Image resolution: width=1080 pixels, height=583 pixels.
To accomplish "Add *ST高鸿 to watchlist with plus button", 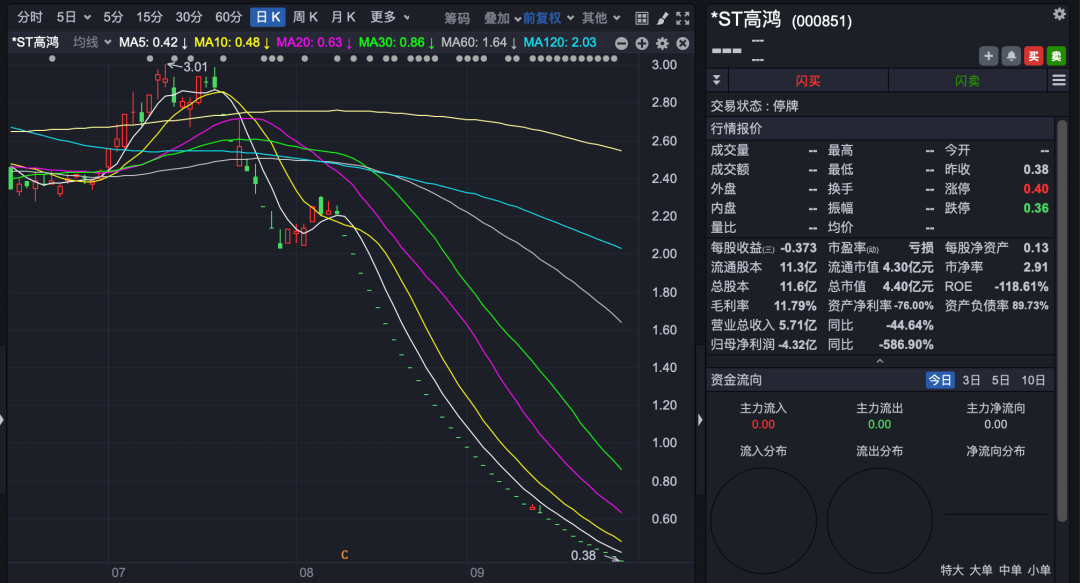I will pos(988,56).
